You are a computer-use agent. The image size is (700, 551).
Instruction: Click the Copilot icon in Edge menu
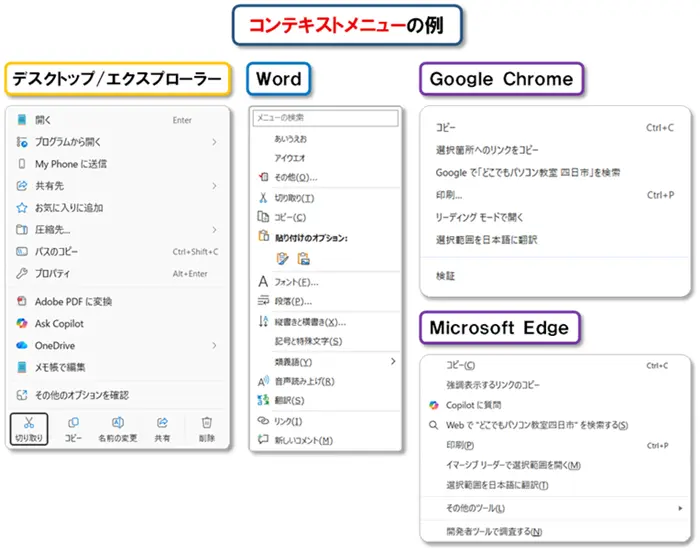pos(434,405)
